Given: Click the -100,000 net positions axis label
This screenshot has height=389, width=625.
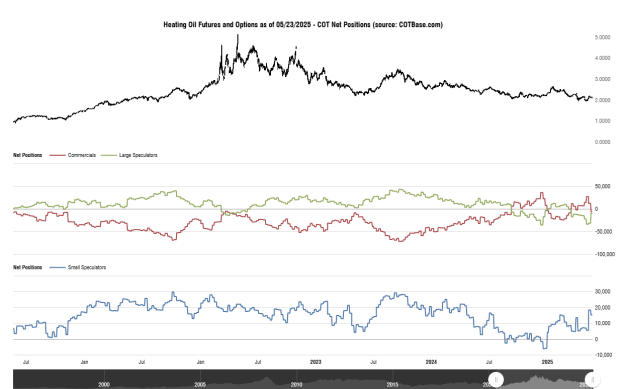Looking at the screenshot, I should (605, 254).
